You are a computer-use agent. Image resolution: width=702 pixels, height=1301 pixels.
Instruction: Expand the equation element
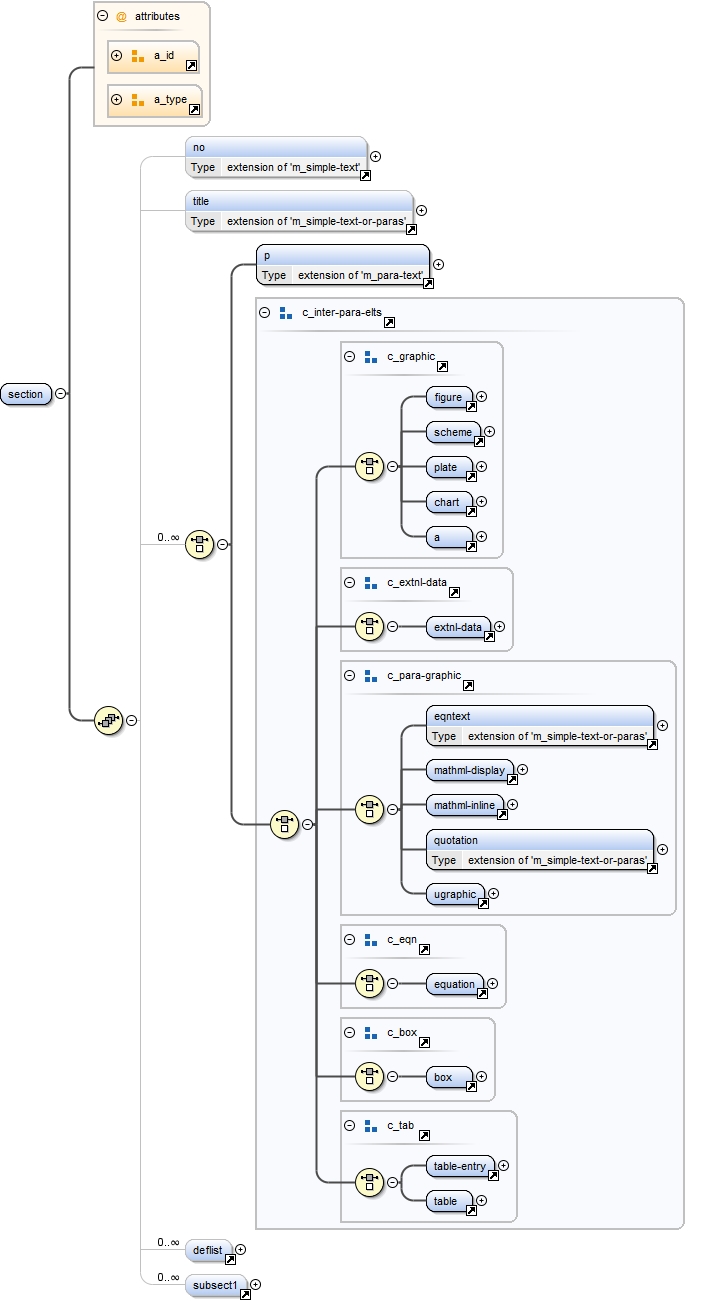[493, 984]
